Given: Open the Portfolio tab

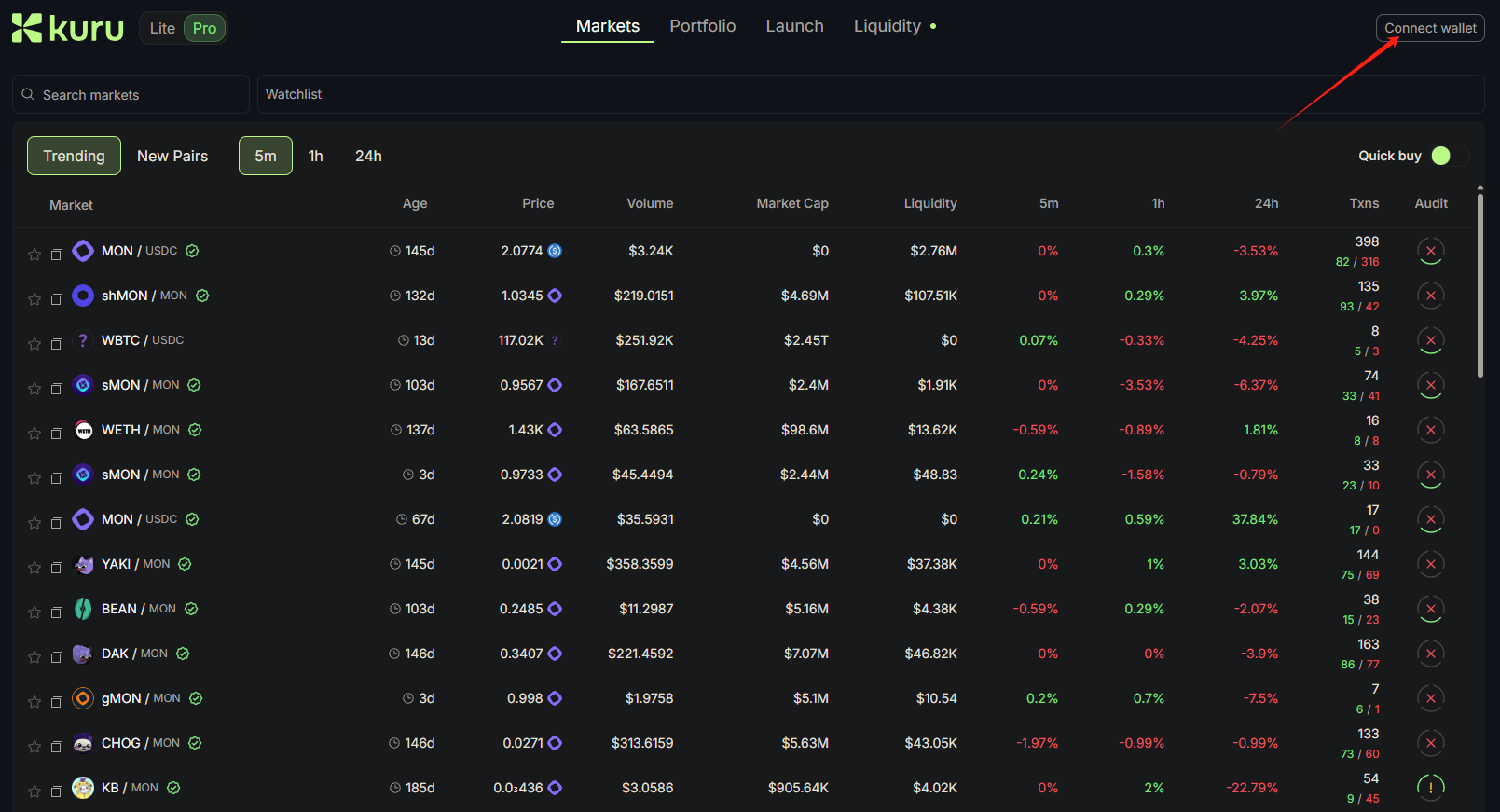Looking at the screenshot, I should pos(702,26).
